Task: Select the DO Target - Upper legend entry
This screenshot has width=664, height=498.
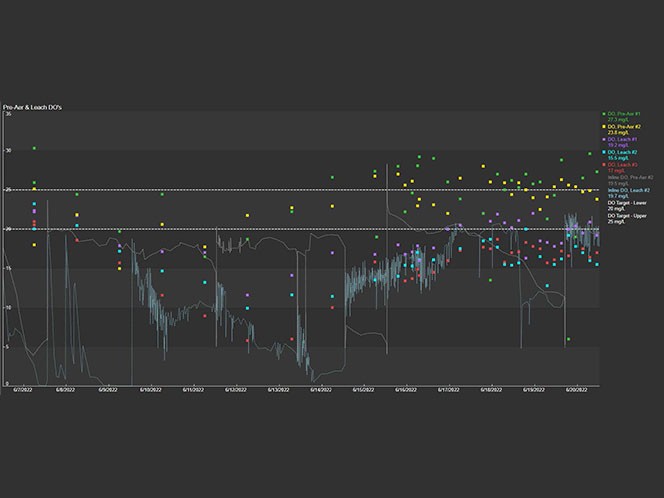Action: 627,216
